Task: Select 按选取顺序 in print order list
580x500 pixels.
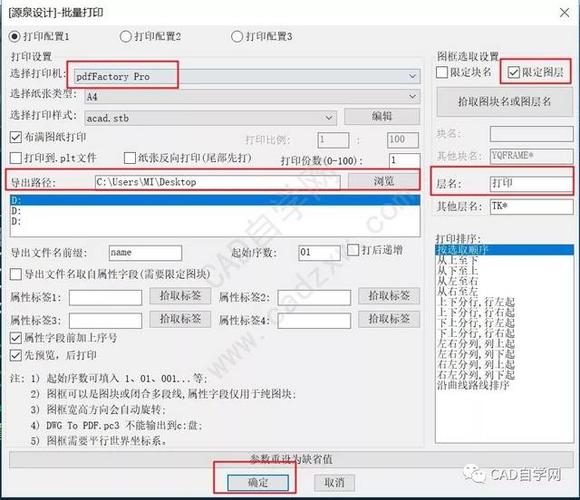Action: pos(505,250)
